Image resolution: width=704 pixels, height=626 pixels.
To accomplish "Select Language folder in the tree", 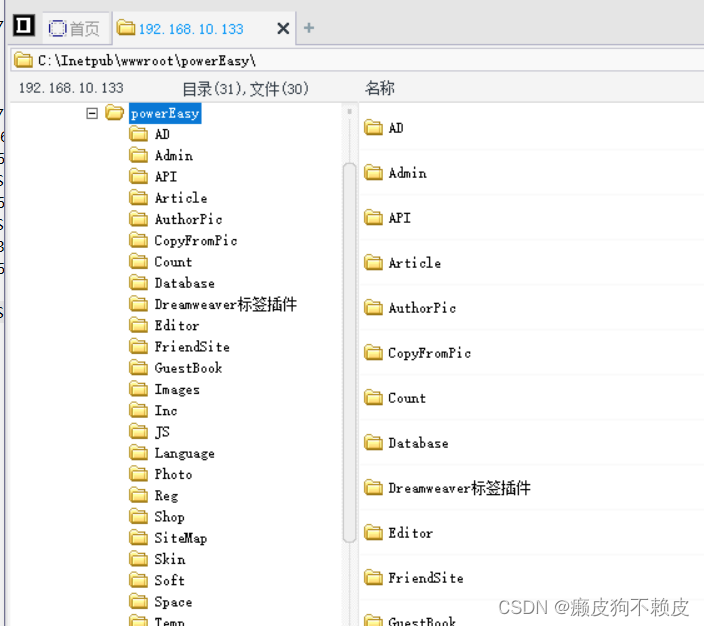I will coord(184,453).
